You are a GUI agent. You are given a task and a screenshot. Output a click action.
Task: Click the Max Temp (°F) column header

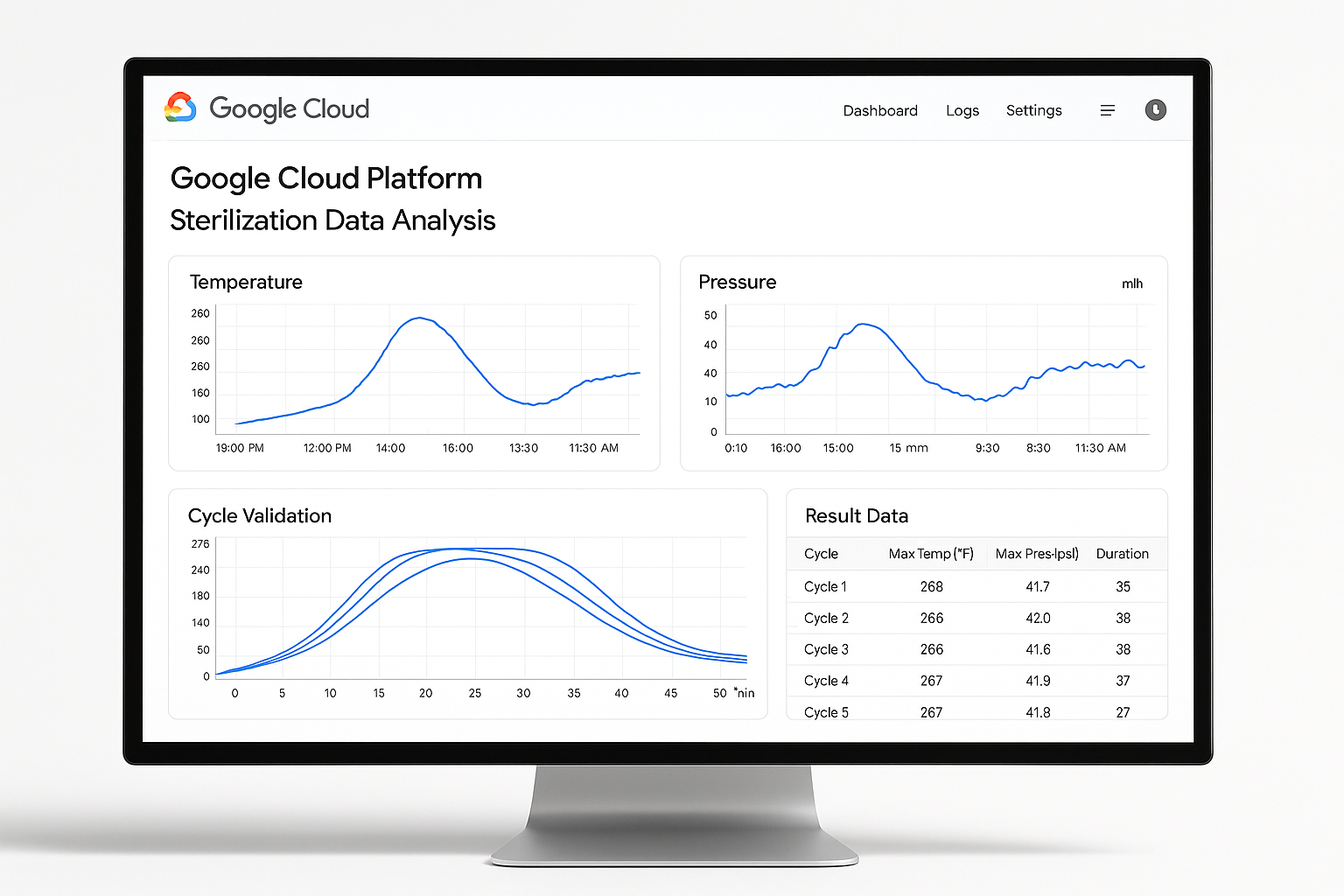pos(931,554)
